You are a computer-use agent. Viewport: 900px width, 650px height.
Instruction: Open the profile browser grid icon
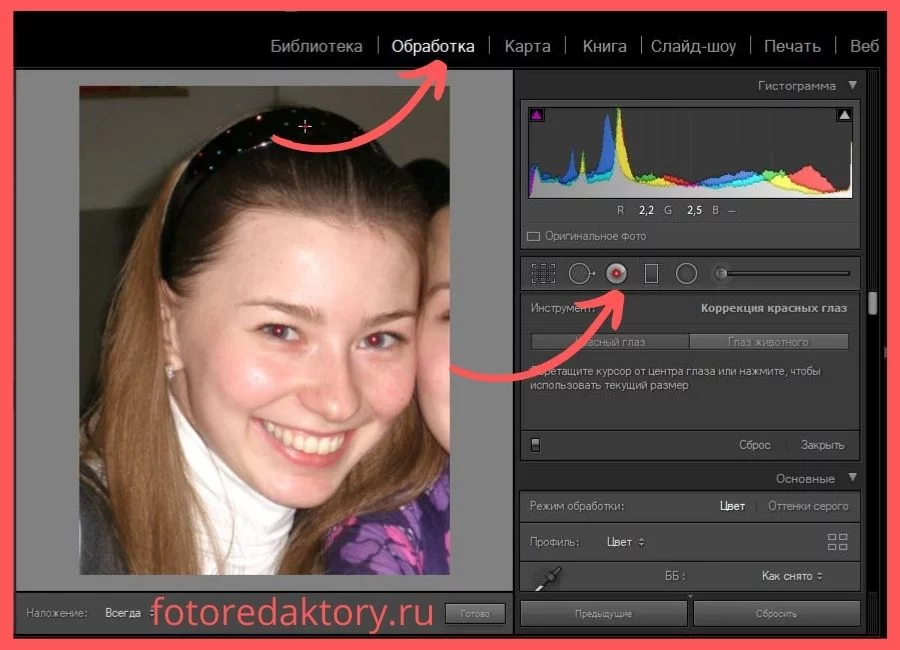tap(837, 542)
